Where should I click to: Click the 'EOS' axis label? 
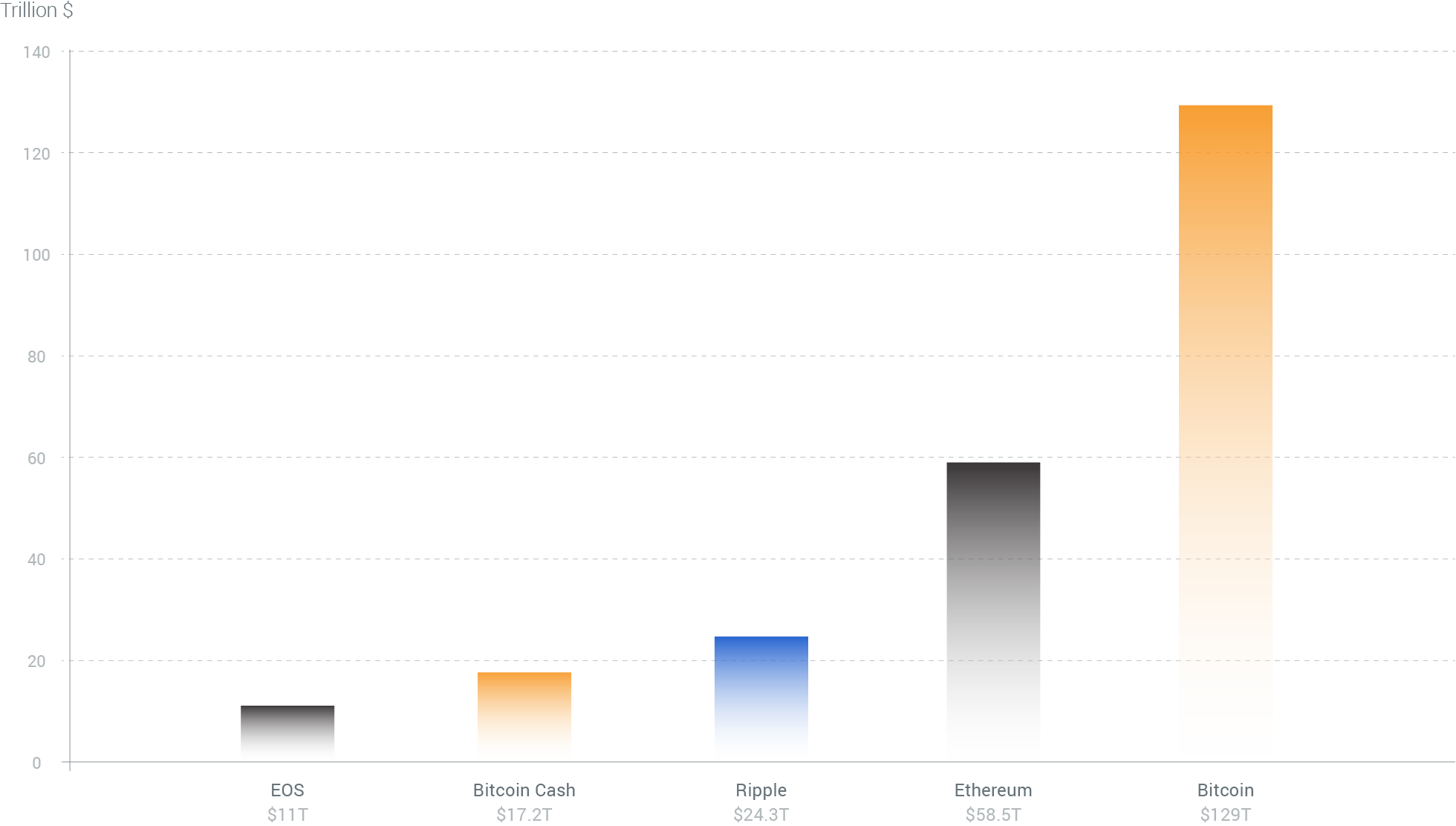point(287,790)
